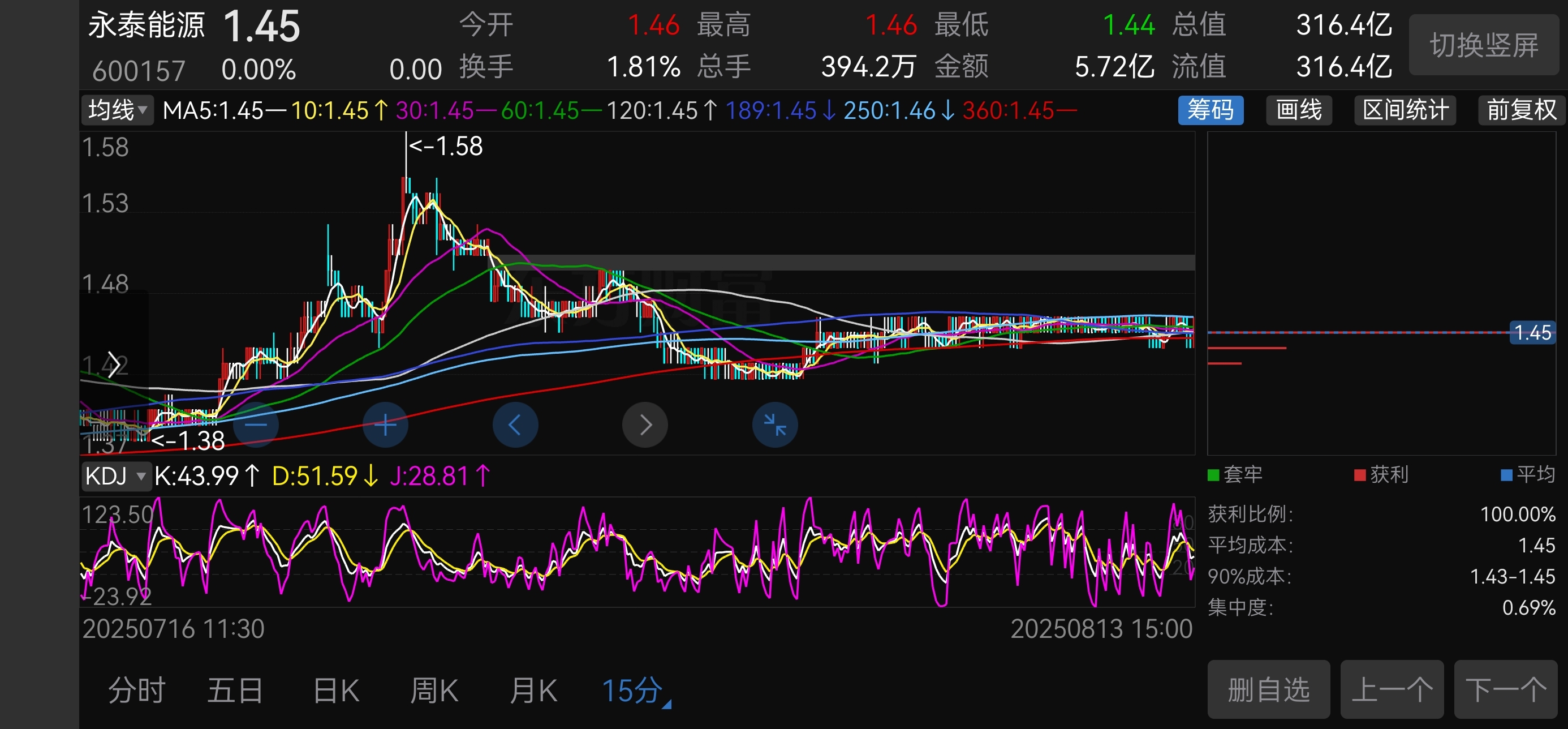Zoom out the chart with minus icon

[x=256, y=424]
